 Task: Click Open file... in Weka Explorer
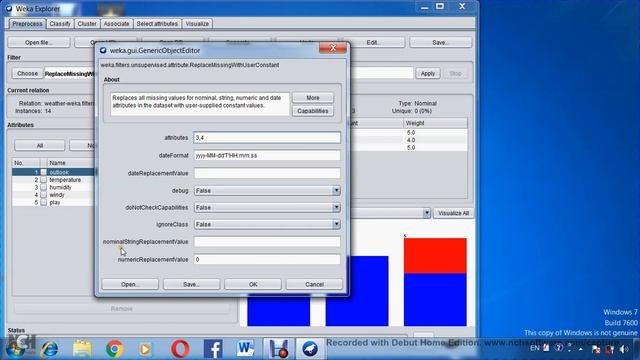pyautogui.click(x=39, y=42)
